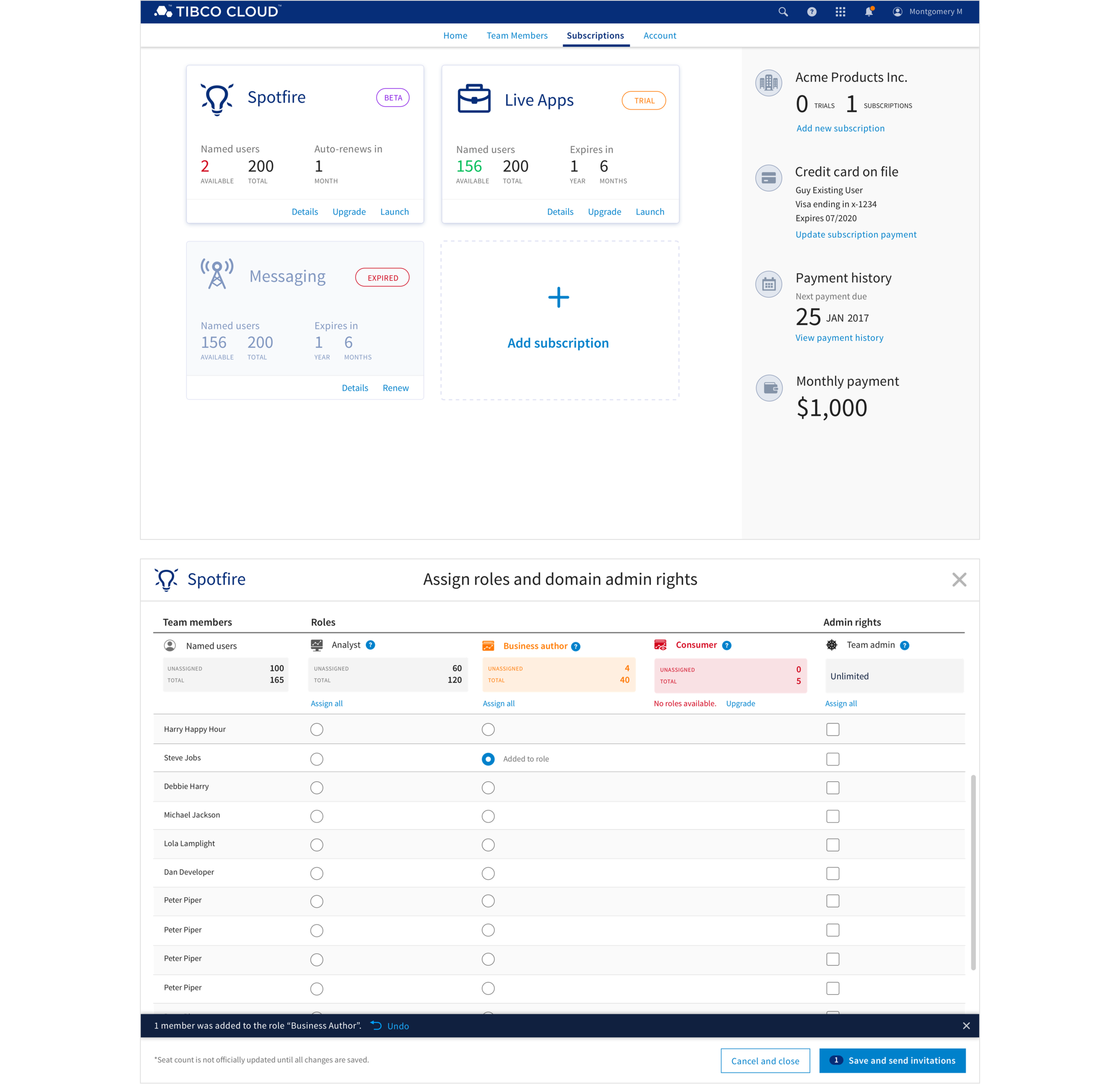Open the apps grid icon
1120x1089 pixels.
tap(840, 12)
